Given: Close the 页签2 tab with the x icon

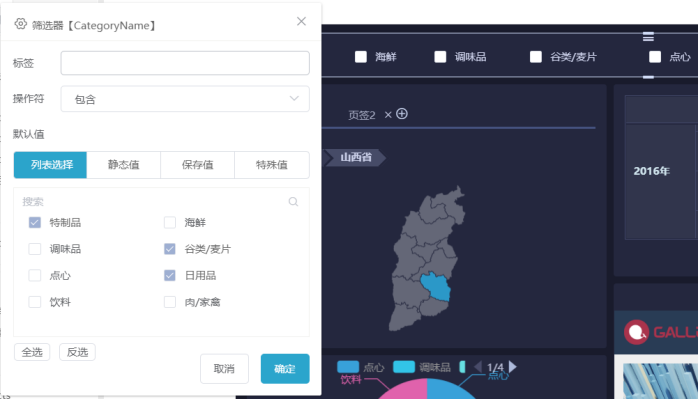Looking at the screenshot, I should pyautogui.click(x=388, y=115).
